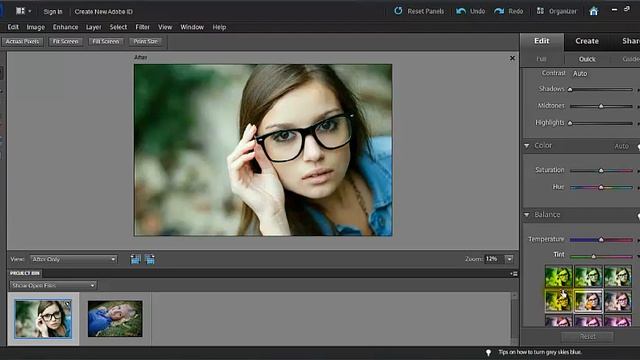Viewport: 640px width, 360px height.
Task: Open the Show Open Files dropdown
Action: coord(53,285)
